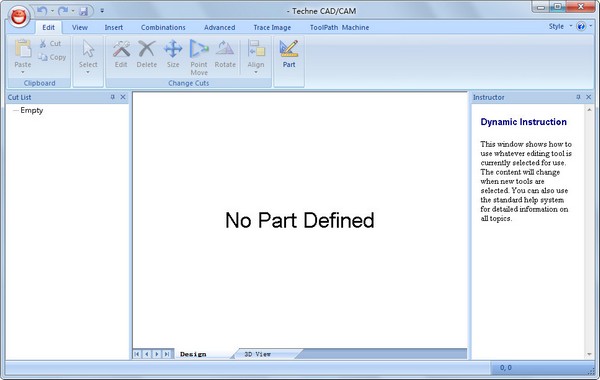The image size is (600, 380).
Task: Open the Trace Image ribbon tab
Action: coord(272,28)
